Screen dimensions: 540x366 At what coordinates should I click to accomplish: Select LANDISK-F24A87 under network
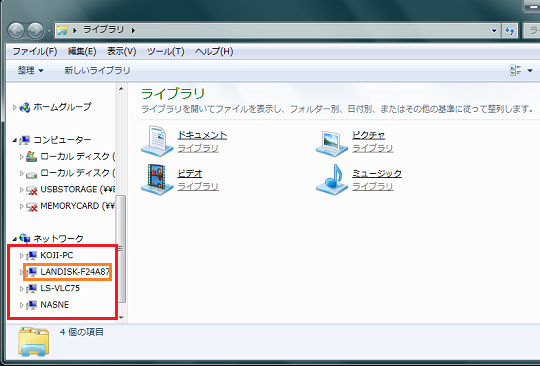pos(75,272)
